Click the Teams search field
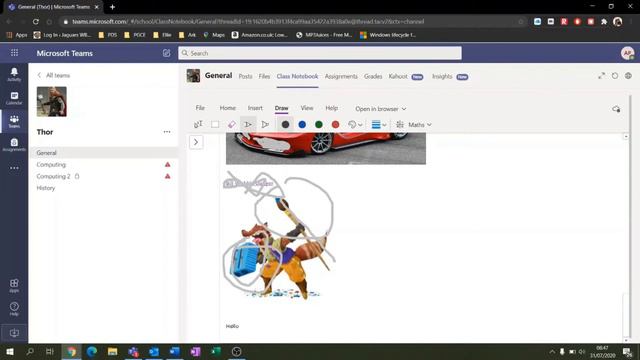Viewport: 640px width, 360px height. (320, 53)
